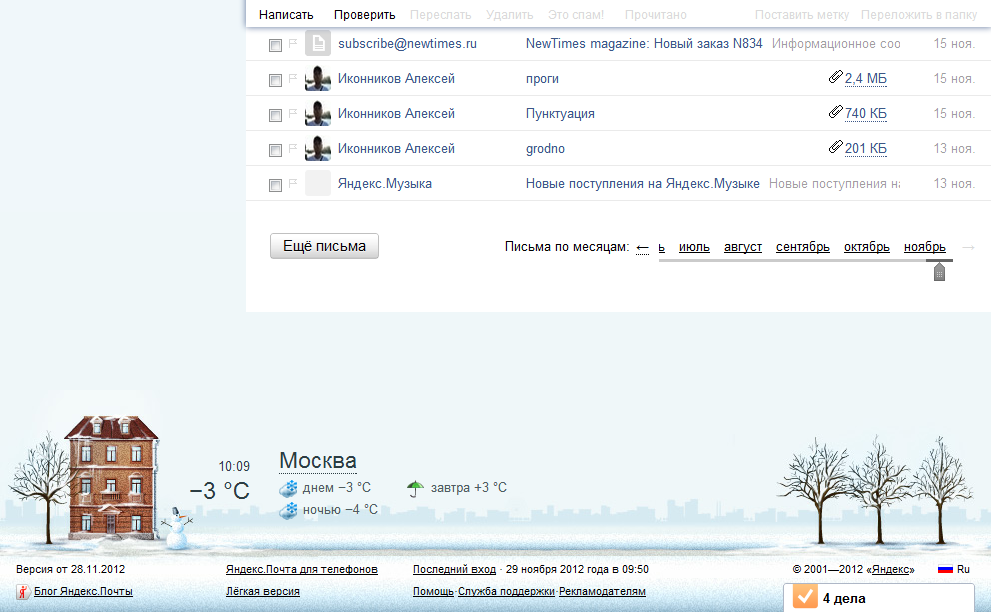Click the Ещё письма button

324,246
